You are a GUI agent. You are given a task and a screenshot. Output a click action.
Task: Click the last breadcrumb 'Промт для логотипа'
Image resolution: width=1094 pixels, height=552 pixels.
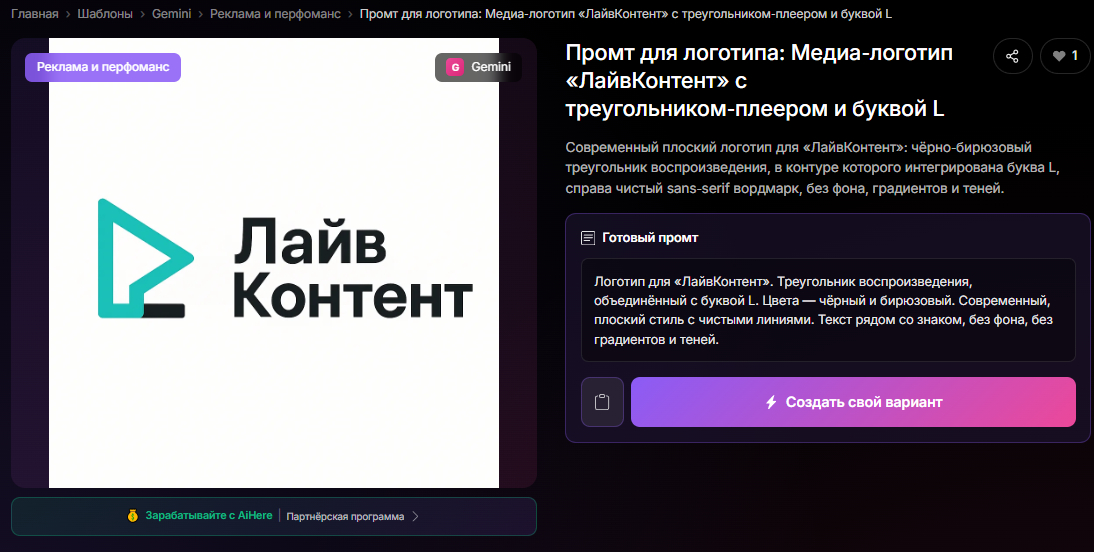[x=626, y=14]
